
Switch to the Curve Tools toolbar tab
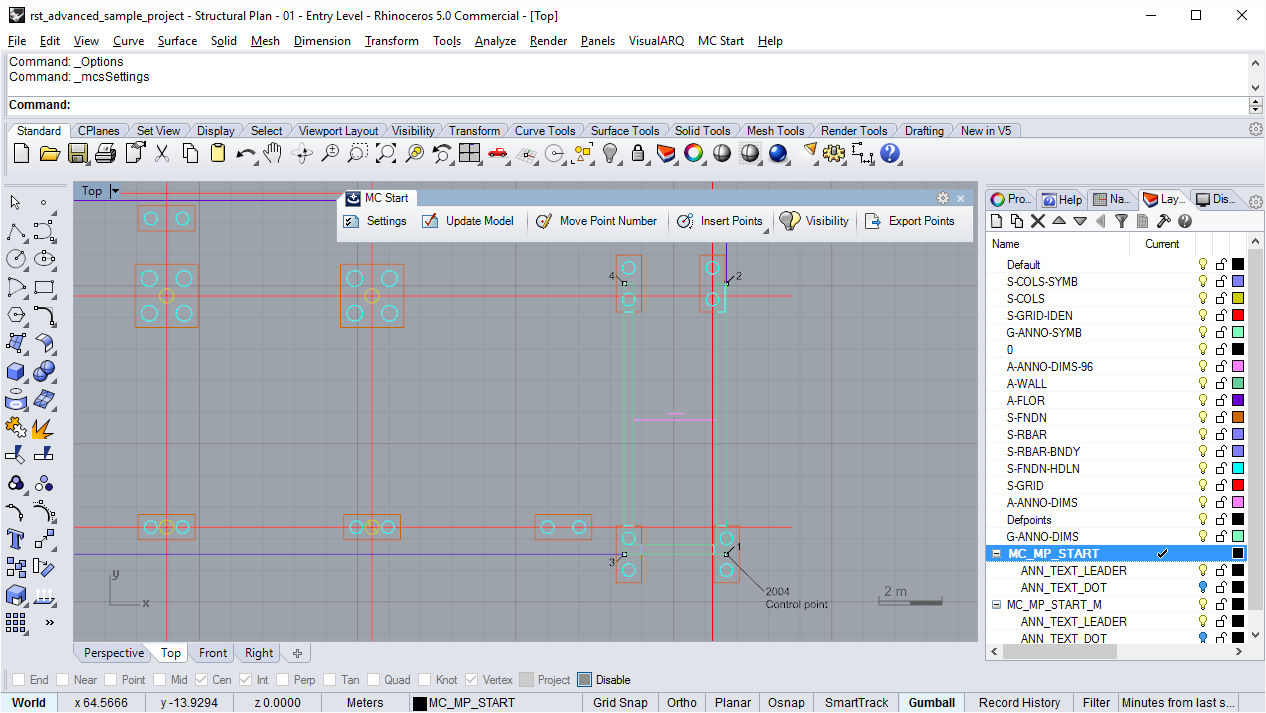tap(545, 131)
